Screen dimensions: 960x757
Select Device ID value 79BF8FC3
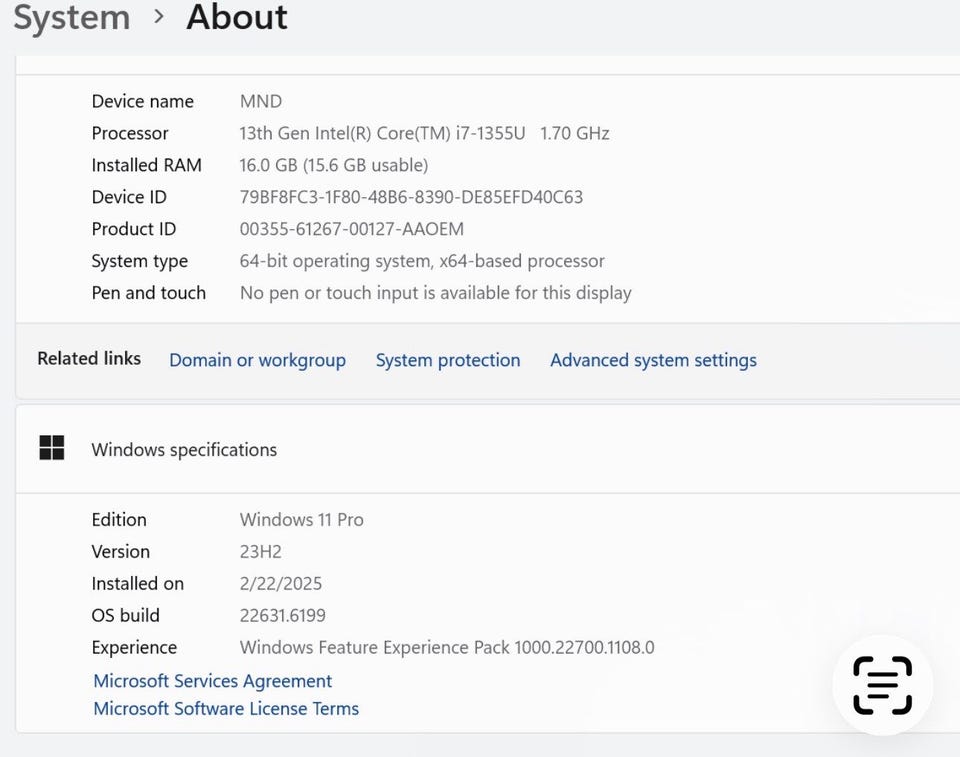click(411, 197)
